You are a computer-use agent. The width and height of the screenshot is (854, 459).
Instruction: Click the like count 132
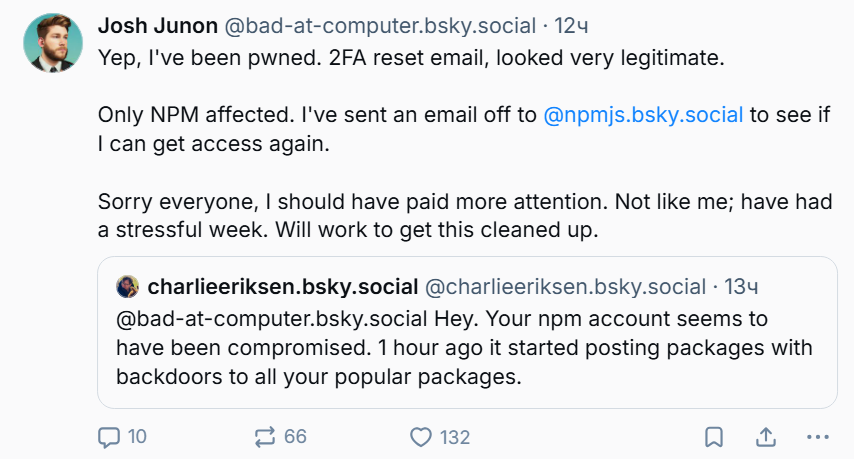[x=455, y=437]
